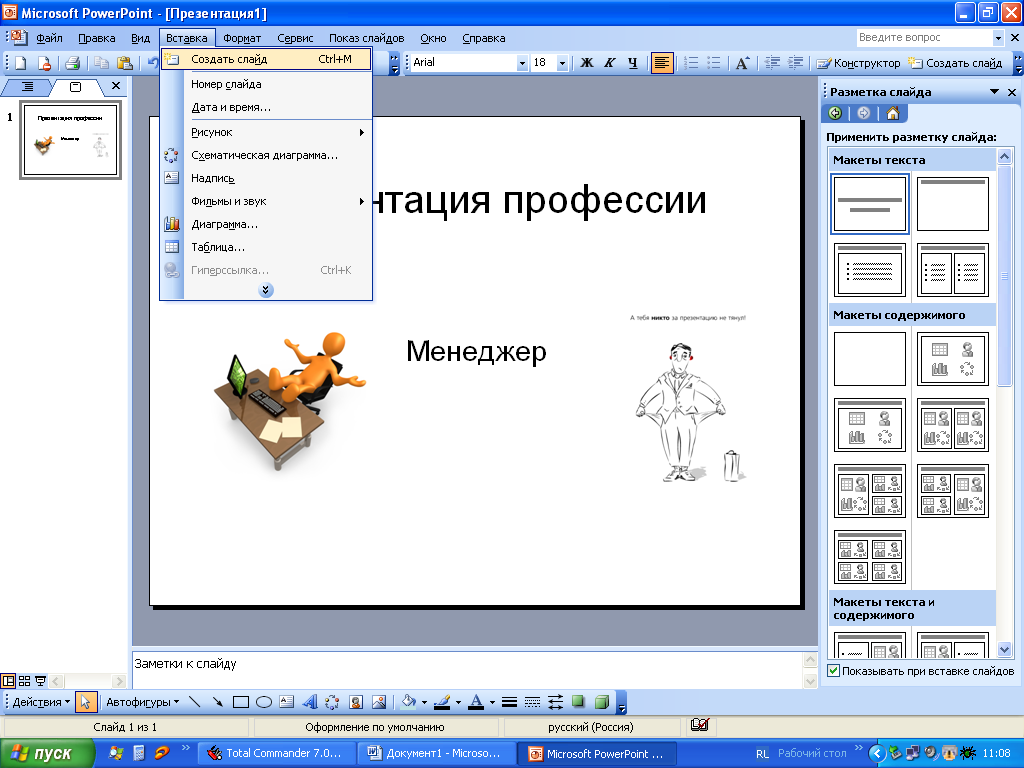Go to task pane home icon
This screenshot has height=768, width=1024.
coord(893,113)
